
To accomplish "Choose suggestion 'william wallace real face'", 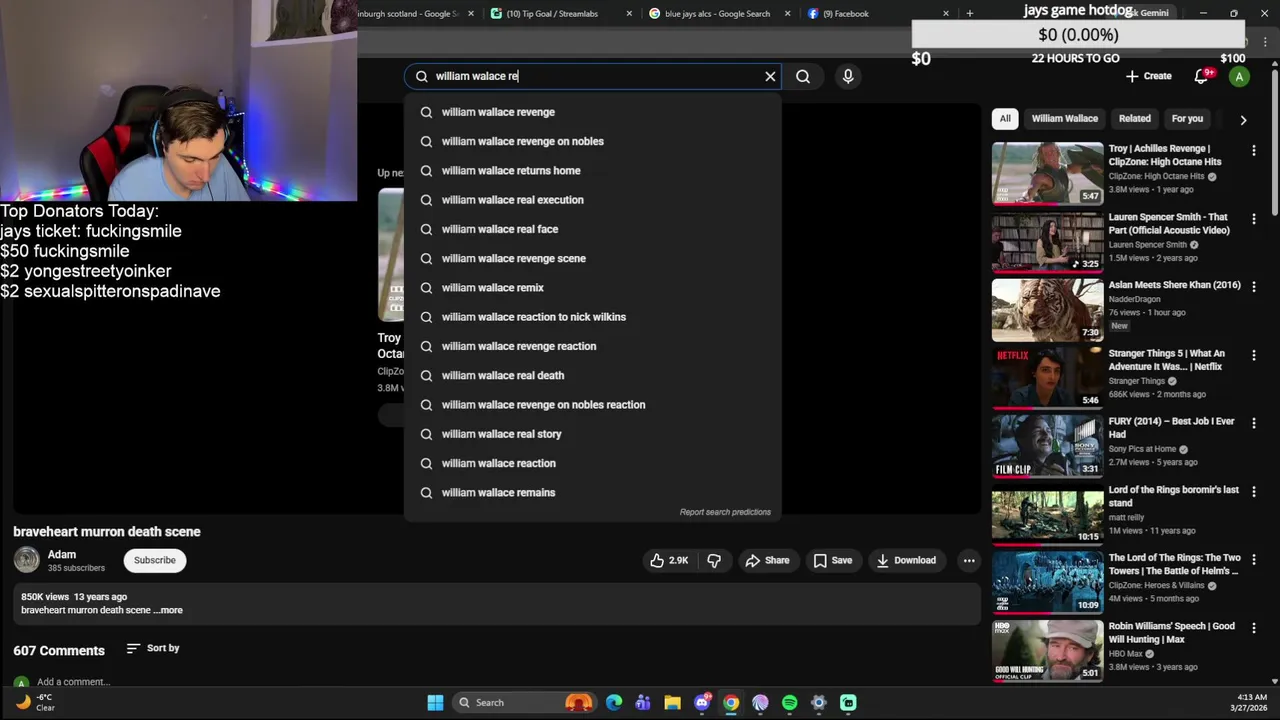I will coord(592,229).
